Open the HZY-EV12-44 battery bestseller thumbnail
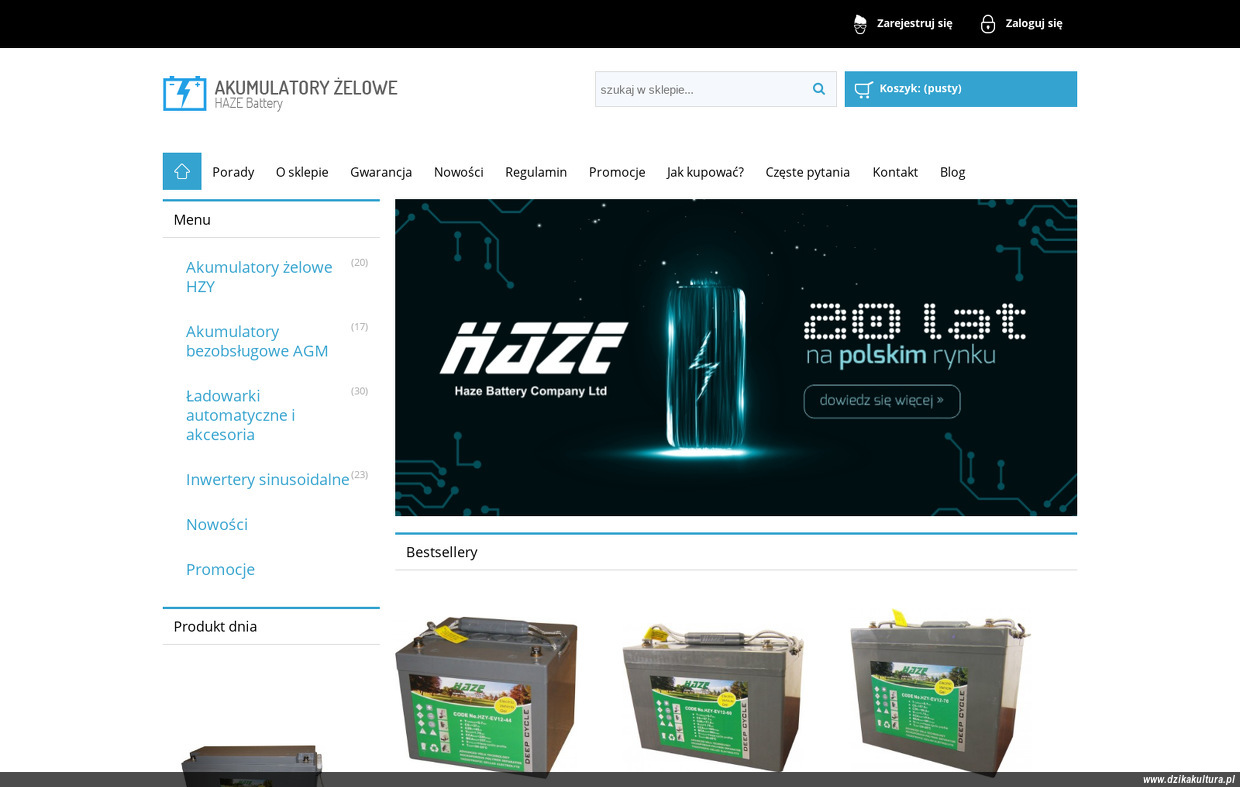Viewport: 1240px width, 787px height. [486, 695]
